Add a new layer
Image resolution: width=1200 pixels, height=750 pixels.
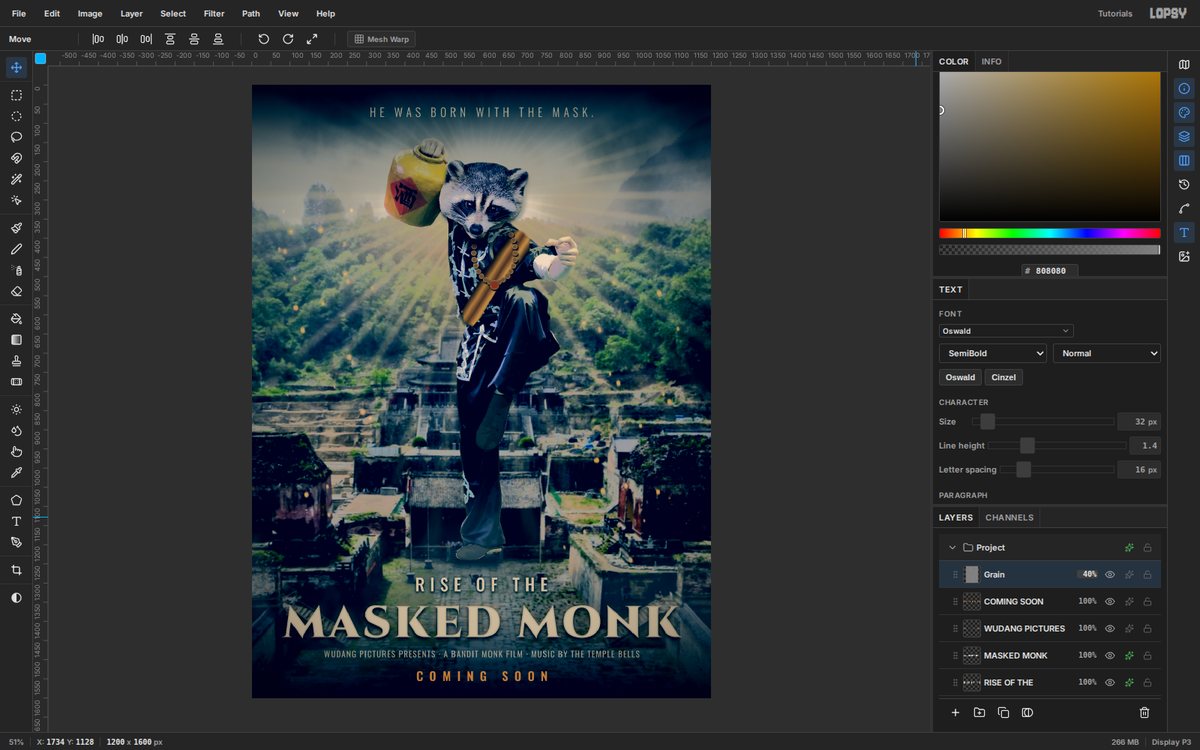click(955, 713)
